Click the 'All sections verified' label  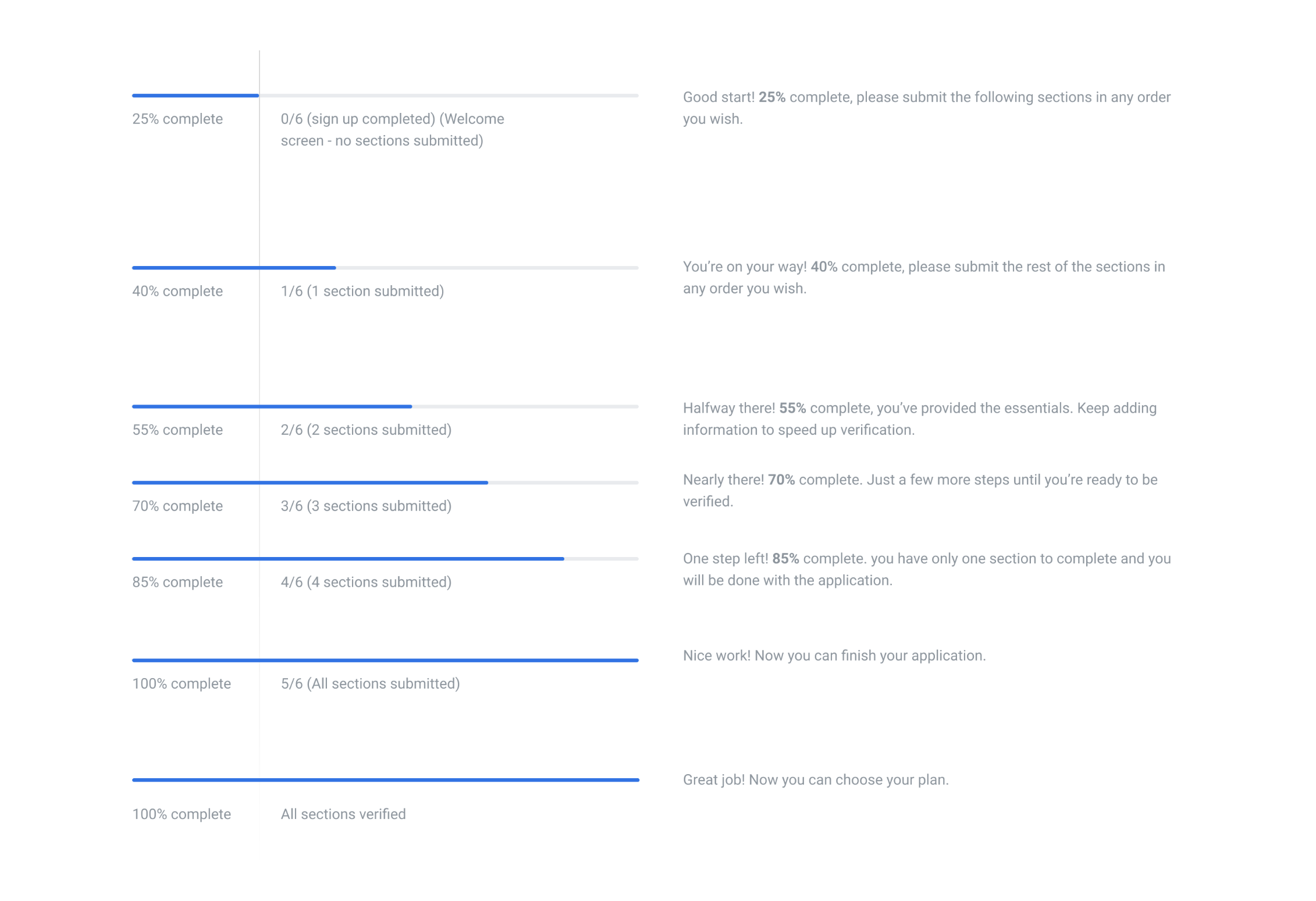343,814
